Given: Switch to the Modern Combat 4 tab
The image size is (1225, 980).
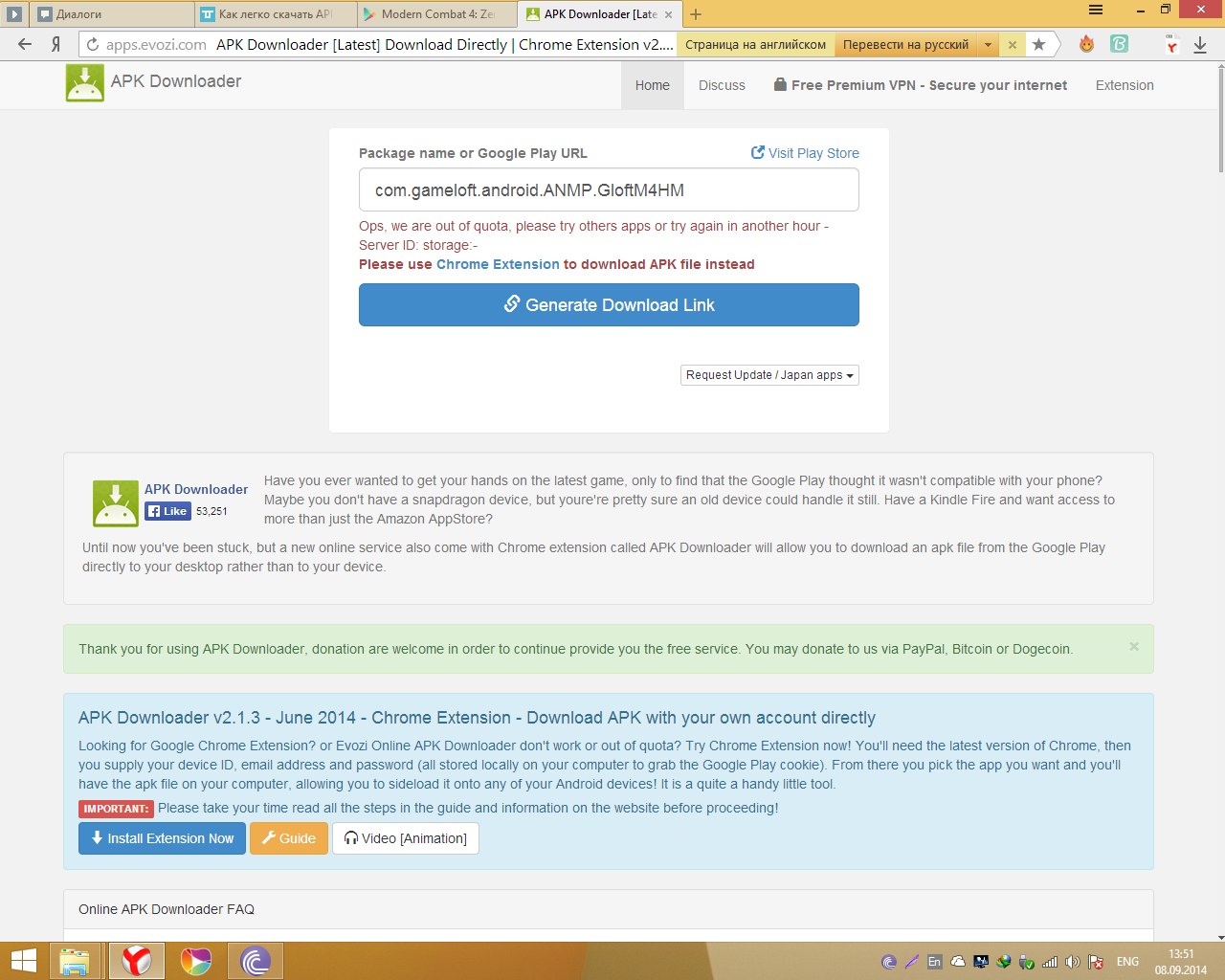Looking at the screenshot, I should click(437, 14).
